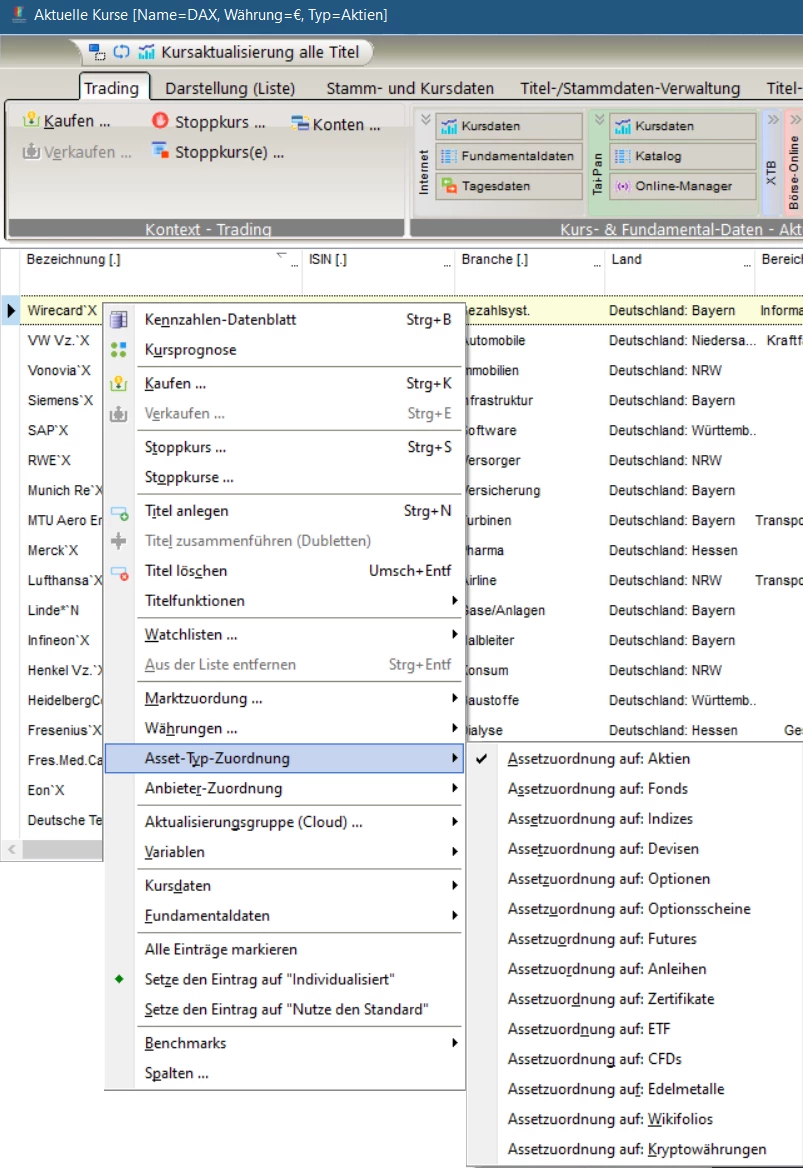Select the Linde*`N row
The height and width of the screenshot is (1168, 803).
(x=53, y=610)
